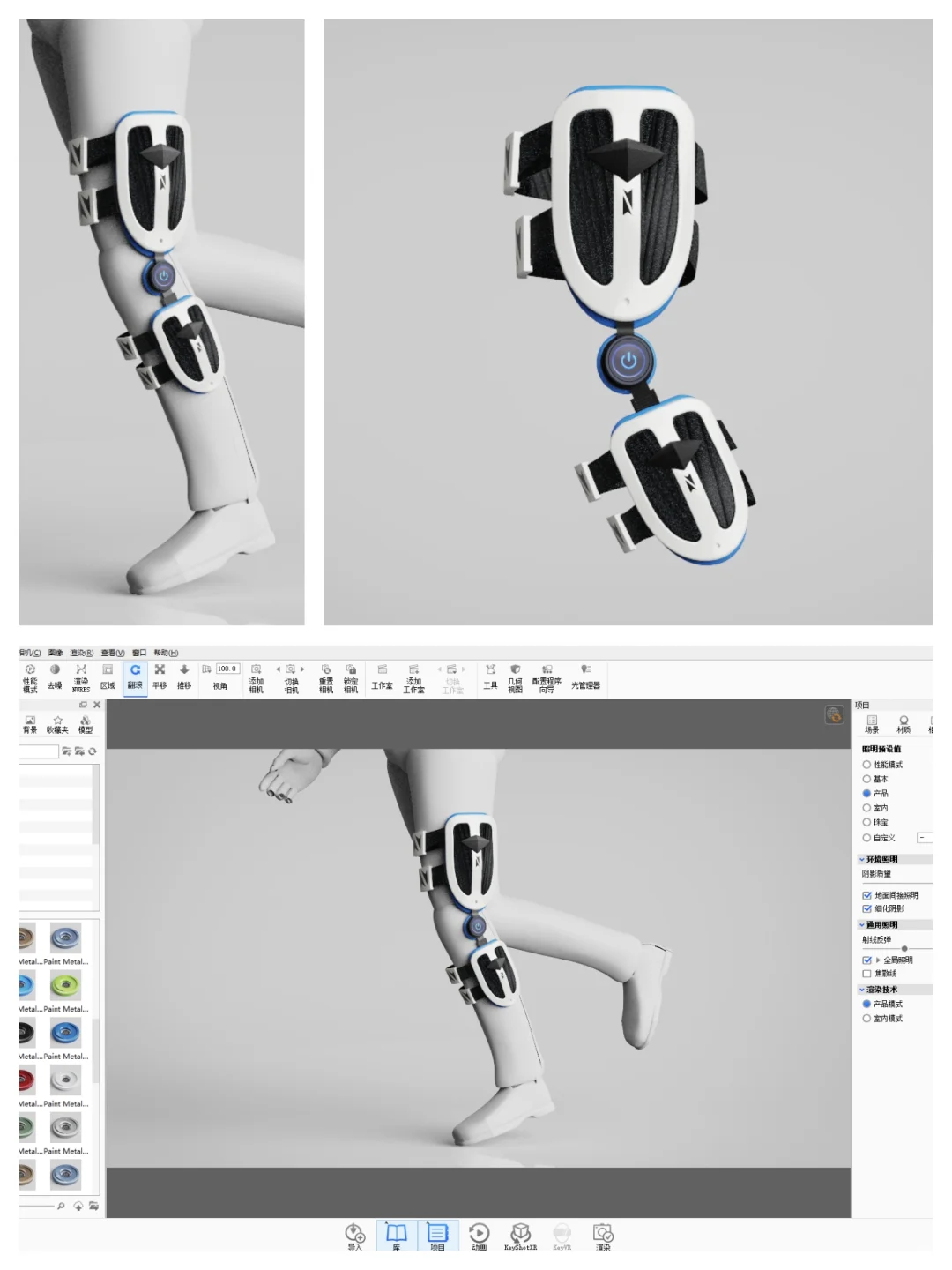
Task: Toggle the 项目 project panel button
Action: pyautogui.click(x=438, y=1236)
